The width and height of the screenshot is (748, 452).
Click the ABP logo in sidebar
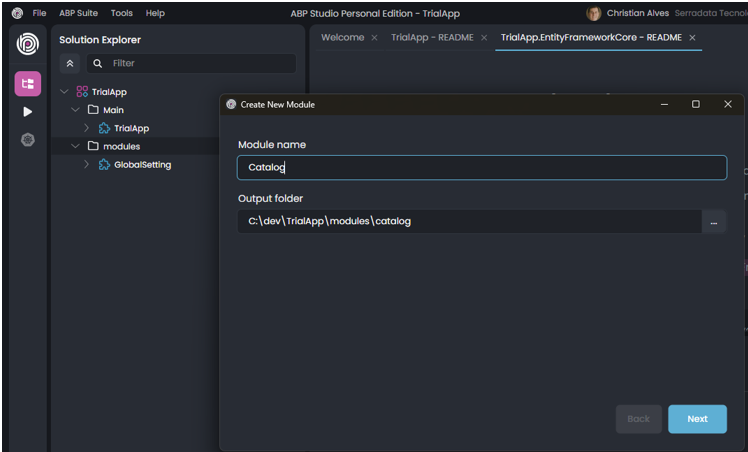(x=27, y=46)
